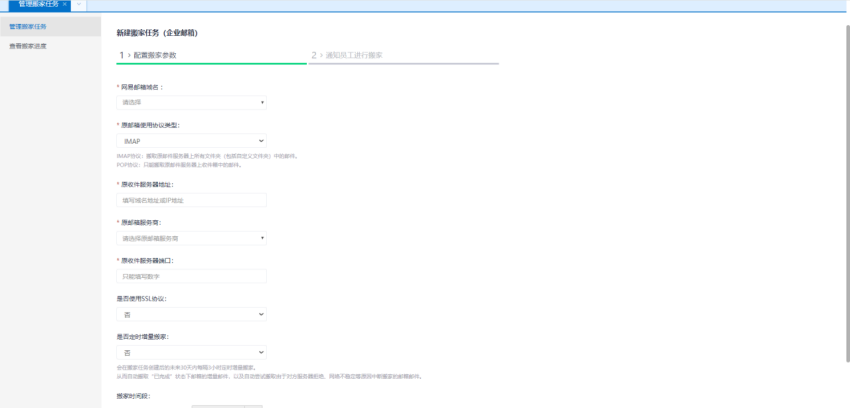Image resolution: width=850 pixels, height=409 pixels.
Task: Focus the 原收件服务器地址 input field
Action: coord(191,200)
